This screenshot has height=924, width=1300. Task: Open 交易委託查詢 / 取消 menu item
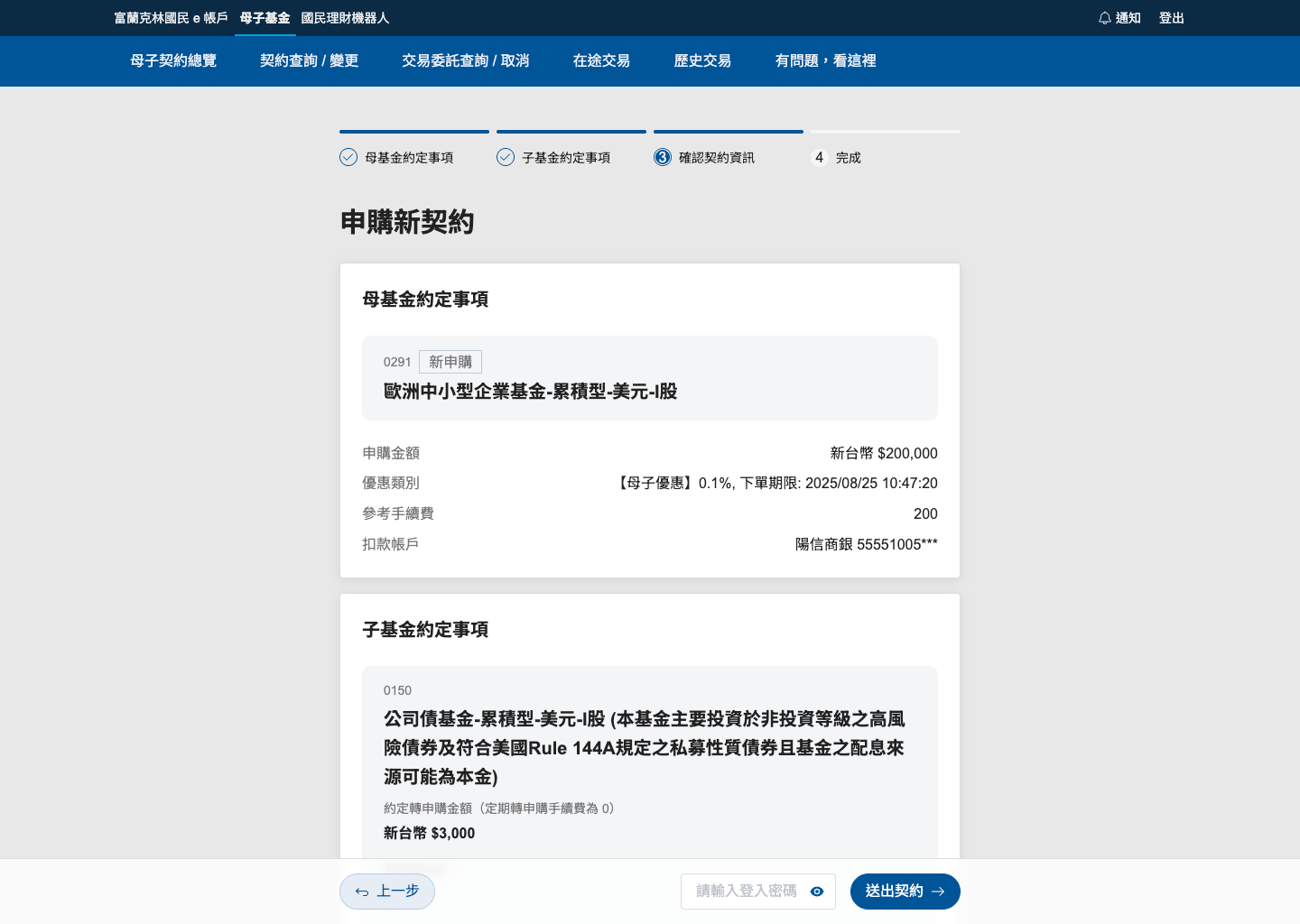(x=466, y=60)
